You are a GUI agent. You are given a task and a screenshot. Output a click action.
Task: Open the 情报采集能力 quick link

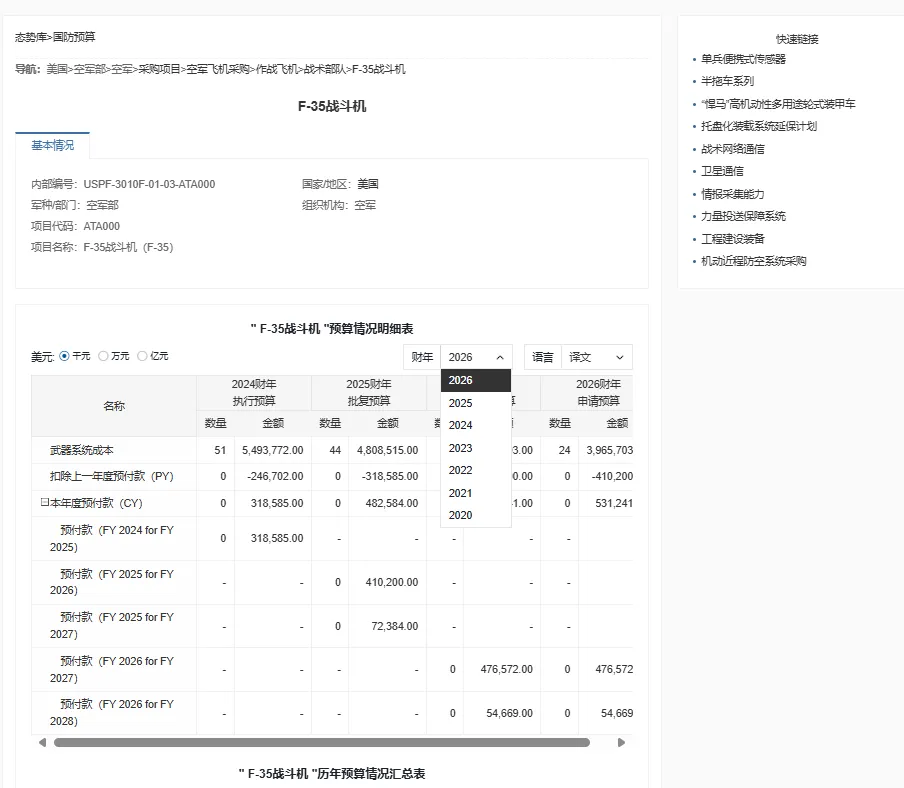coord(732,194)
